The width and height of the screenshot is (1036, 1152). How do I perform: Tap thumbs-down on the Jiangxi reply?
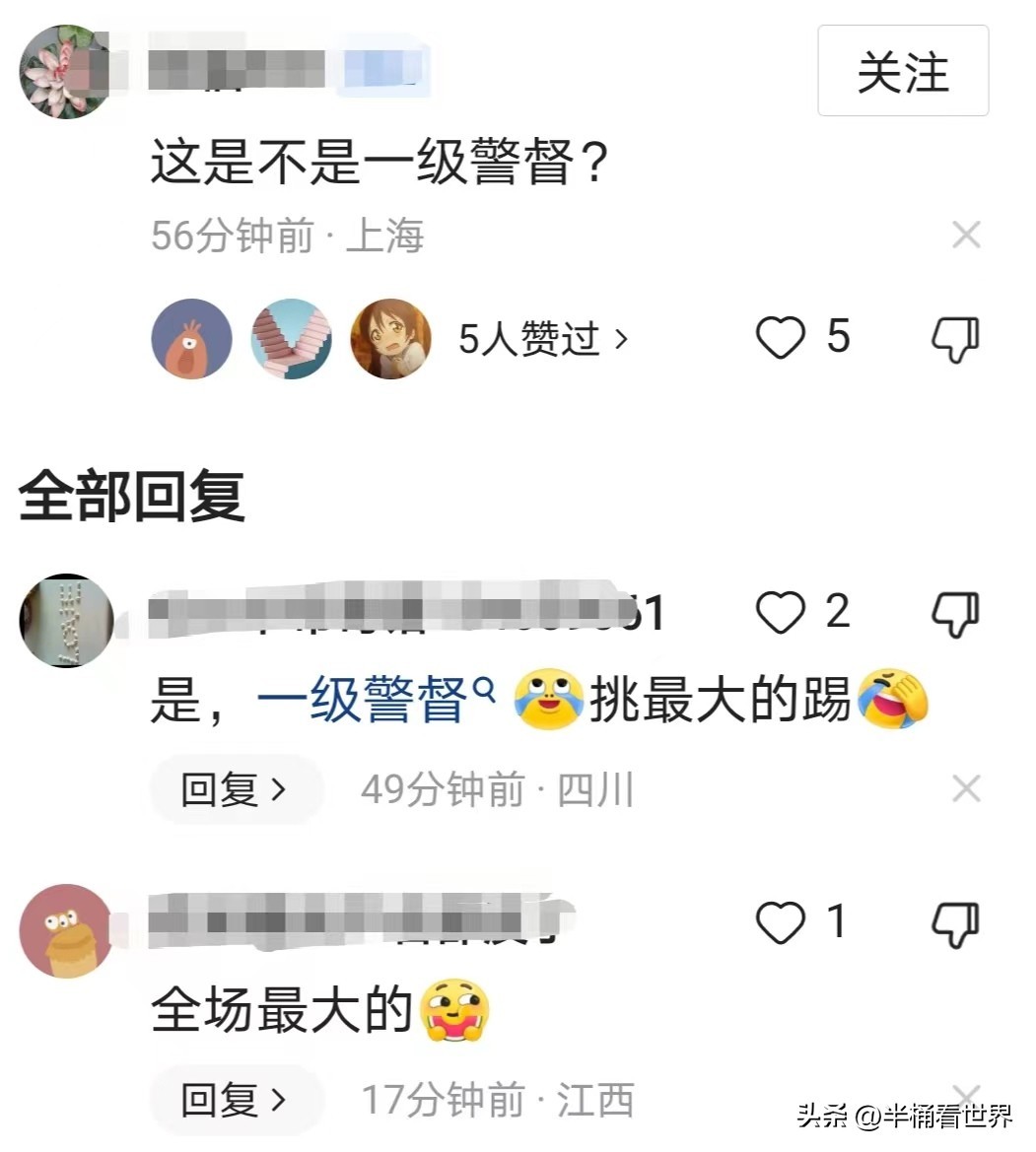pos(956,925)
